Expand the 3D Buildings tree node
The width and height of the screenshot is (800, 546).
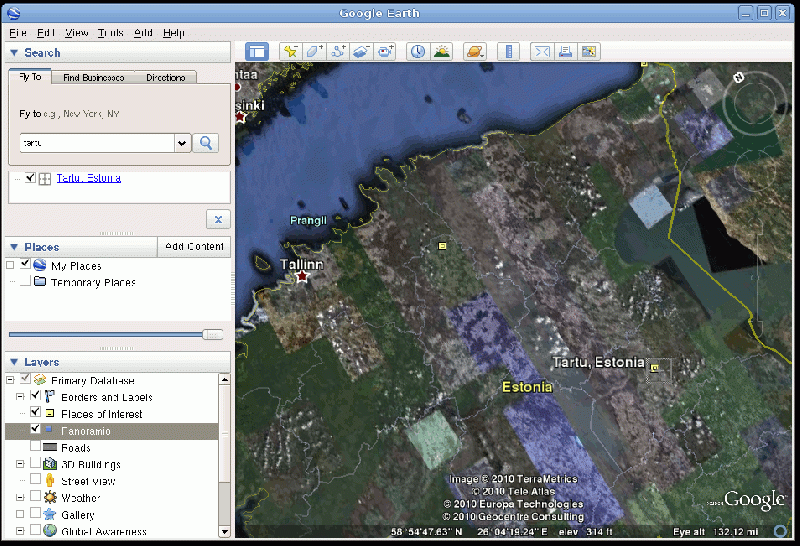pyautogui.click(x=20, y=464)
